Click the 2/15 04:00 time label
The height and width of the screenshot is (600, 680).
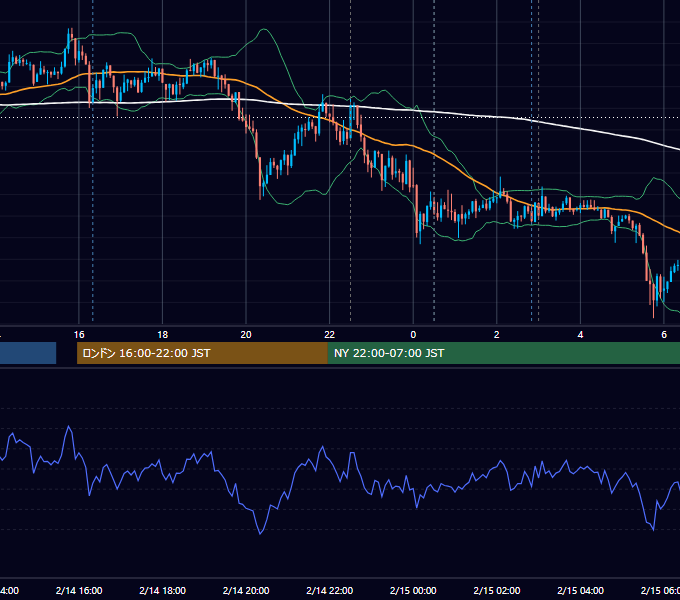pos(580,590)
